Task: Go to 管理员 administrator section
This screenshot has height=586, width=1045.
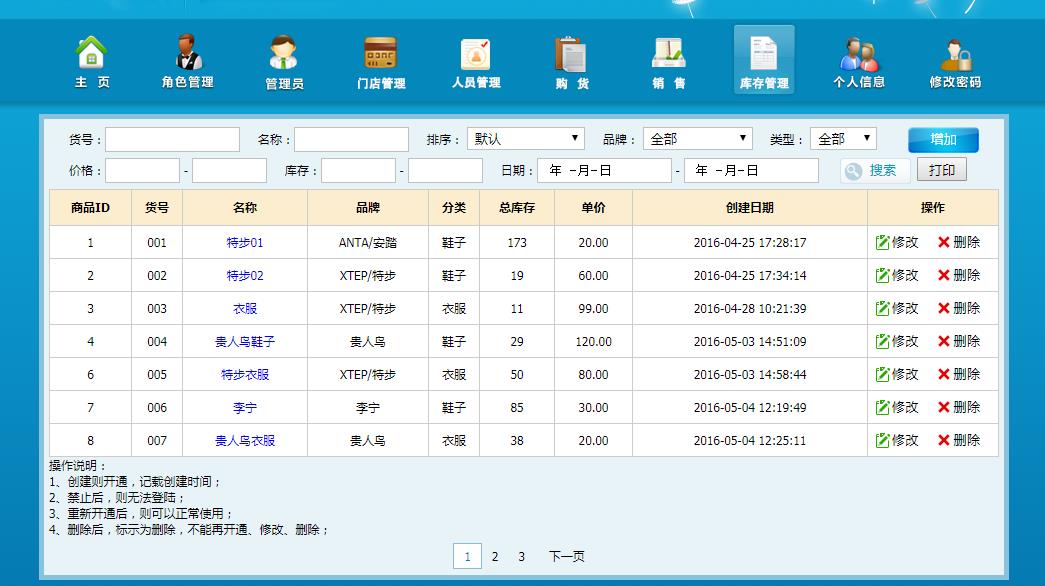Action: click(284, 62)
